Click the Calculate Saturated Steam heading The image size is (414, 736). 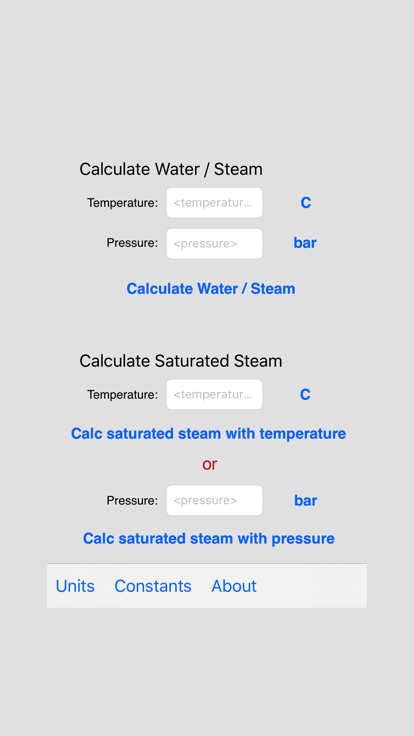[x=181, y=361]
